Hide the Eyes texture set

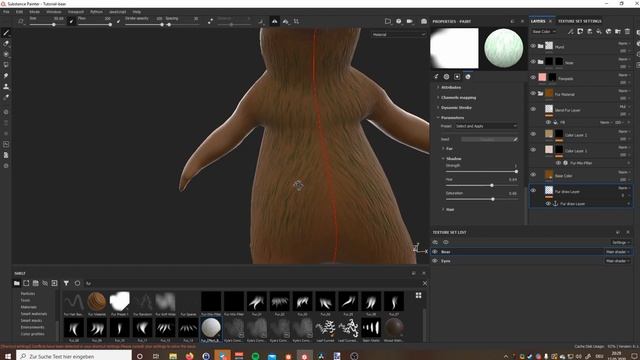(435, 261)
